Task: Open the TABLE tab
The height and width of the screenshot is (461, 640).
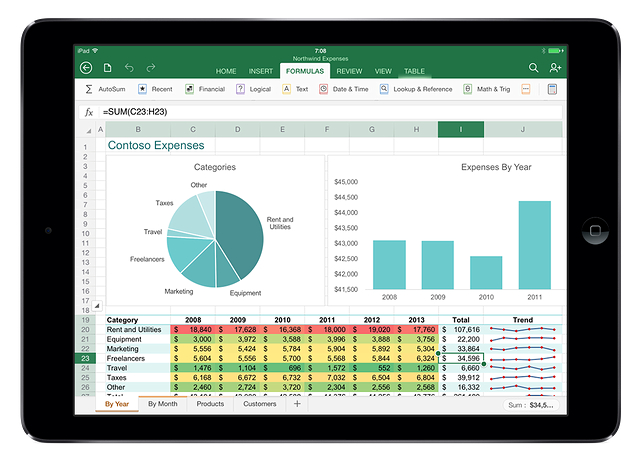Action: [414, 71]
